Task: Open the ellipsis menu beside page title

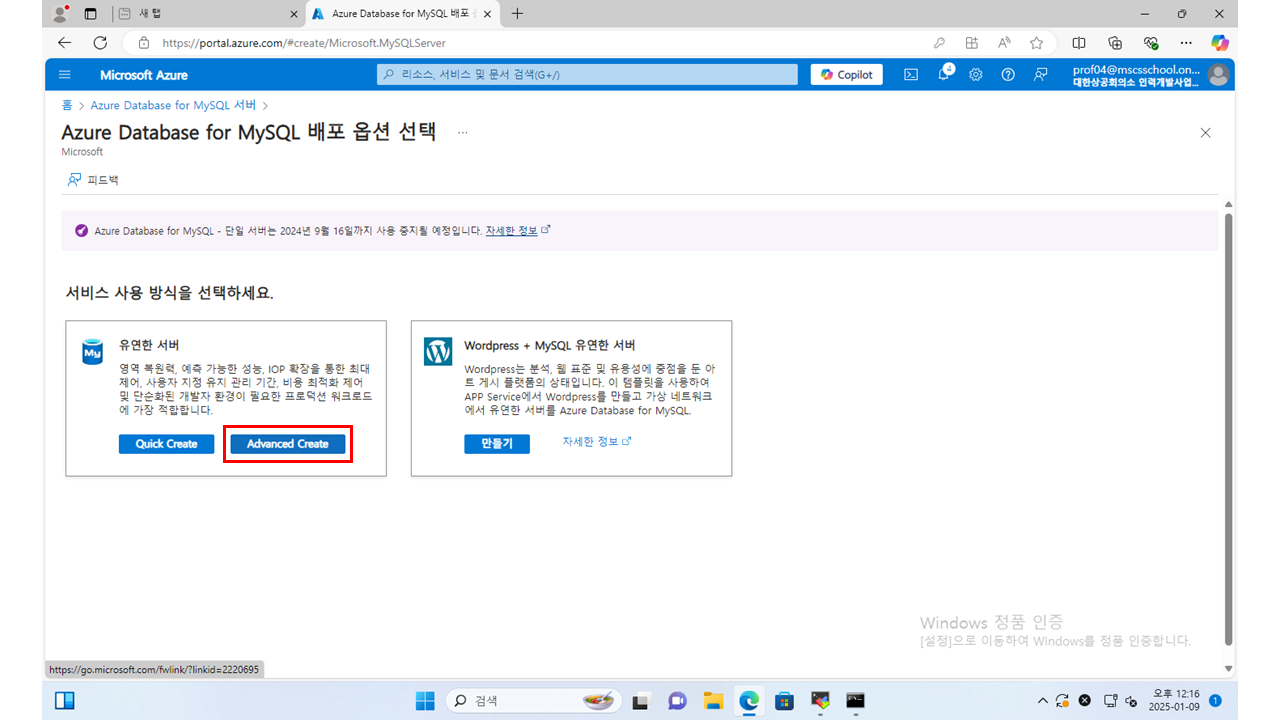Action: [462, 132]
